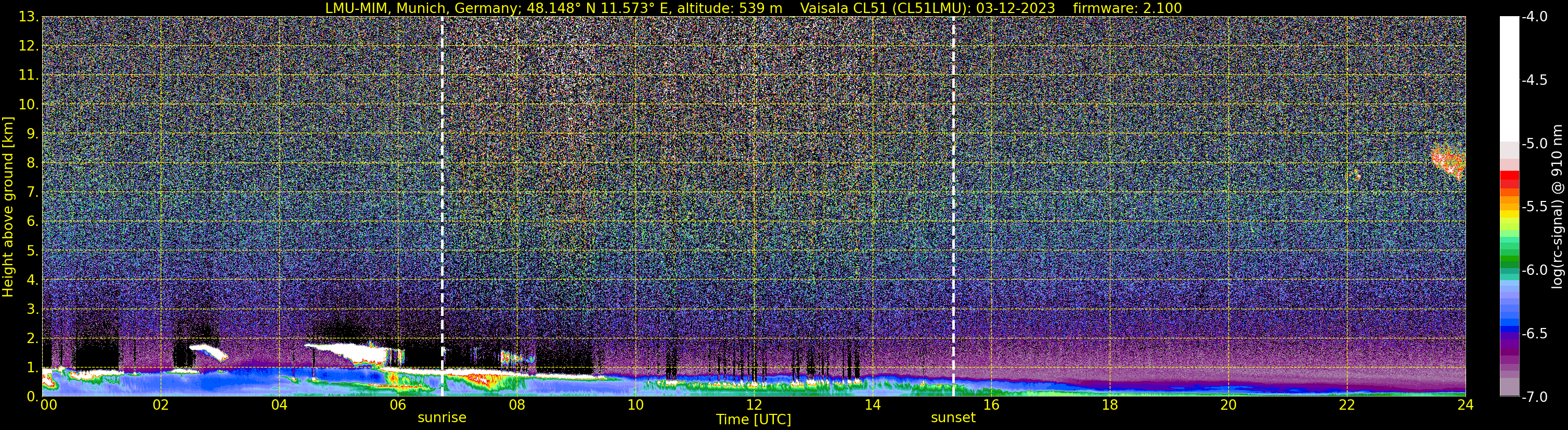Click the 'Vaisala CL51 (CL51LMU): 03-12-2023' title text
Screen dimensions: 1568x430
(x=928, y=8)
